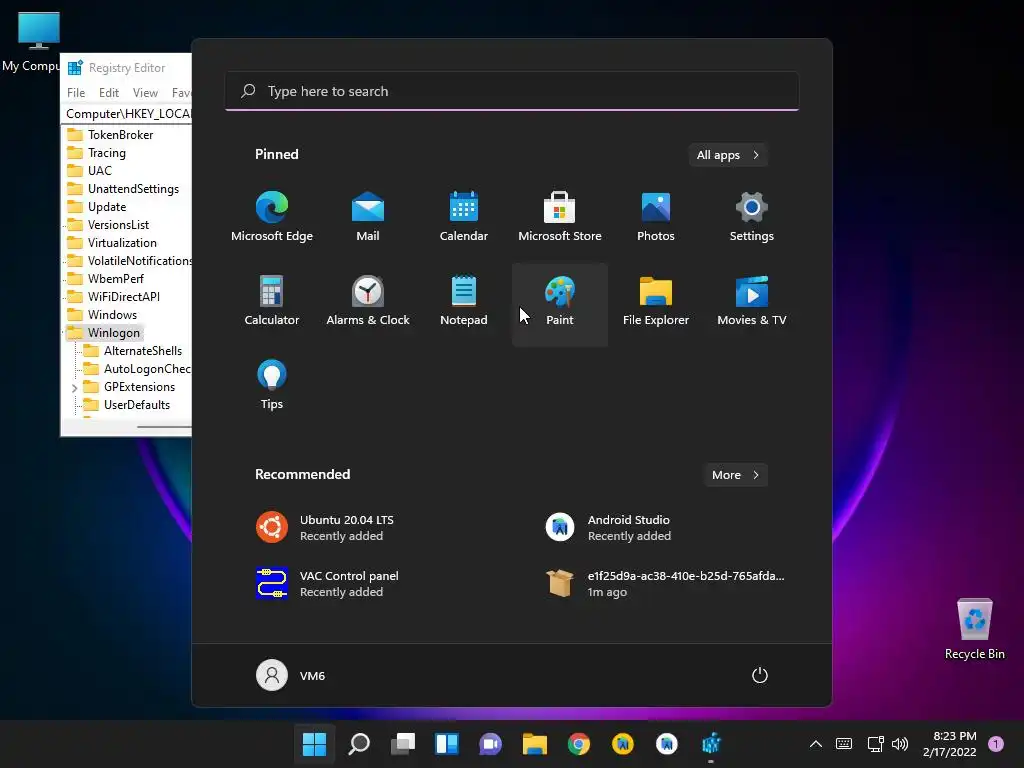The image size is (1024, 768).
Task: Open Registry Editor File menu
Action: point(76,93)
